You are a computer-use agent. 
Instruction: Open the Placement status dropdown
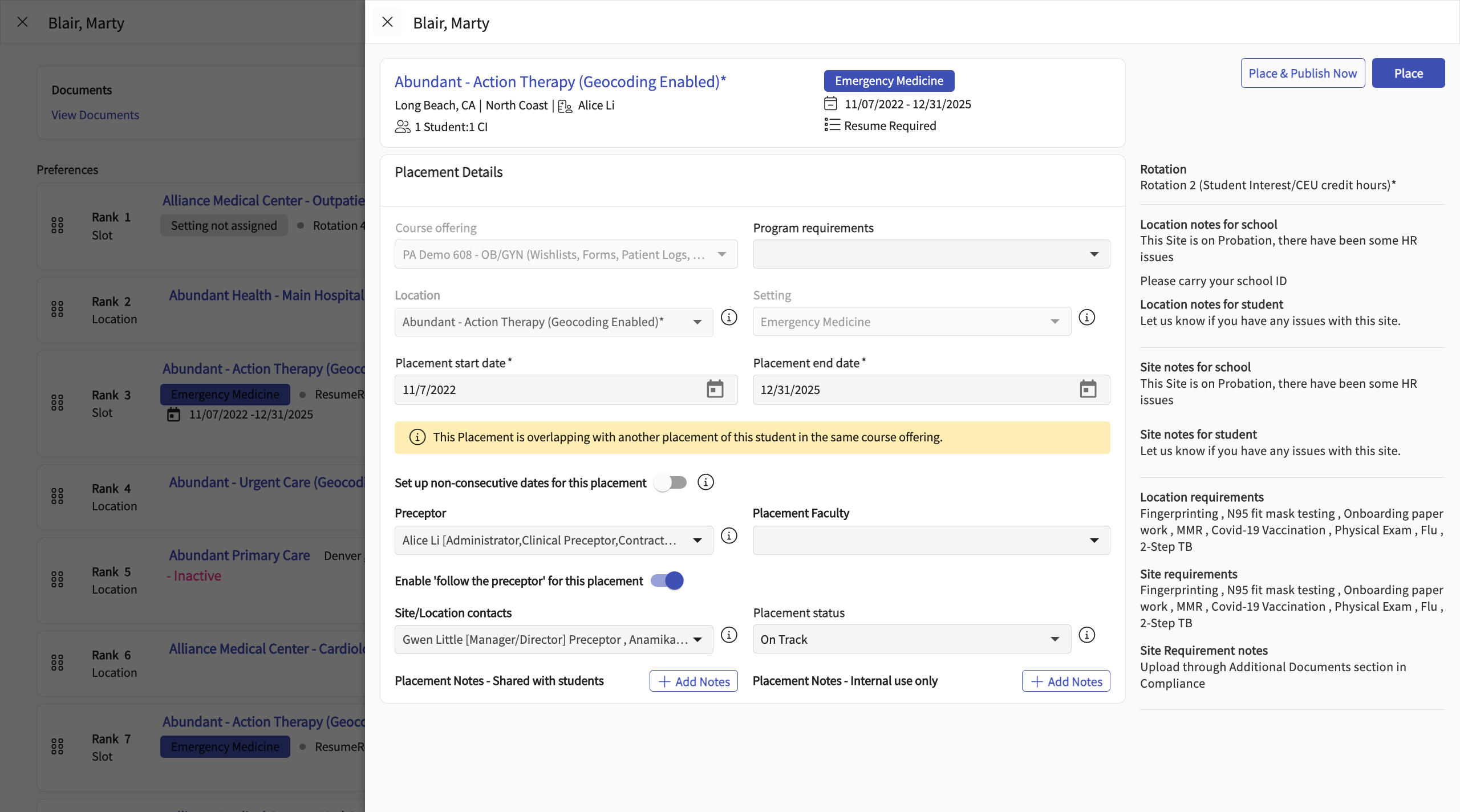[x=911, y=639]
